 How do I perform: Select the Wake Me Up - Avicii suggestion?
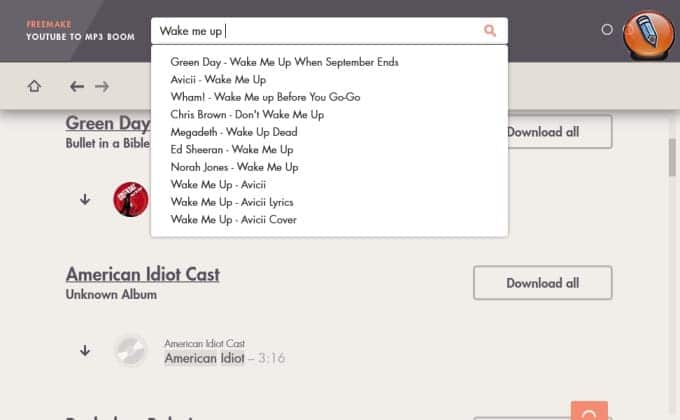coord(218,184)
